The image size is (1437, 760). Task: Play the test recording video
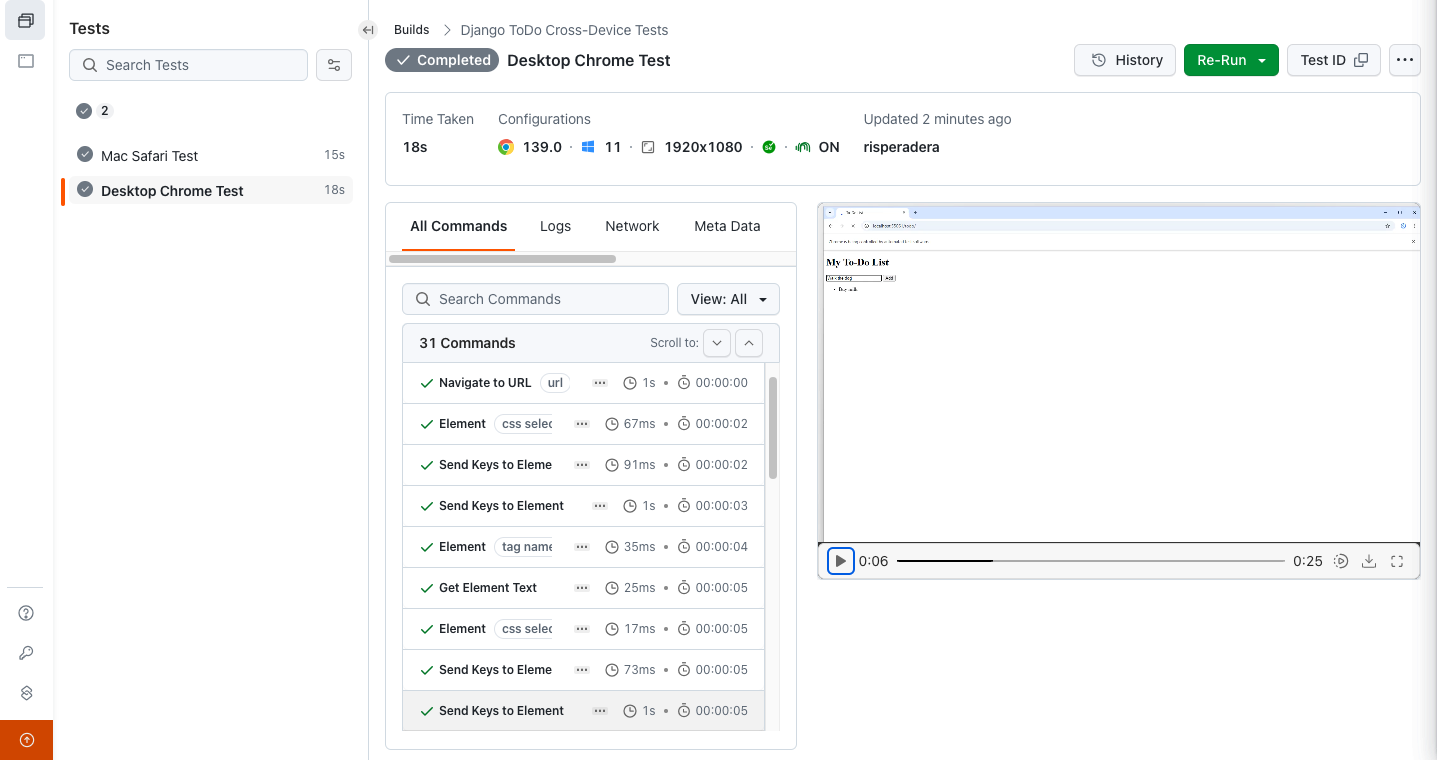[841, 561]
